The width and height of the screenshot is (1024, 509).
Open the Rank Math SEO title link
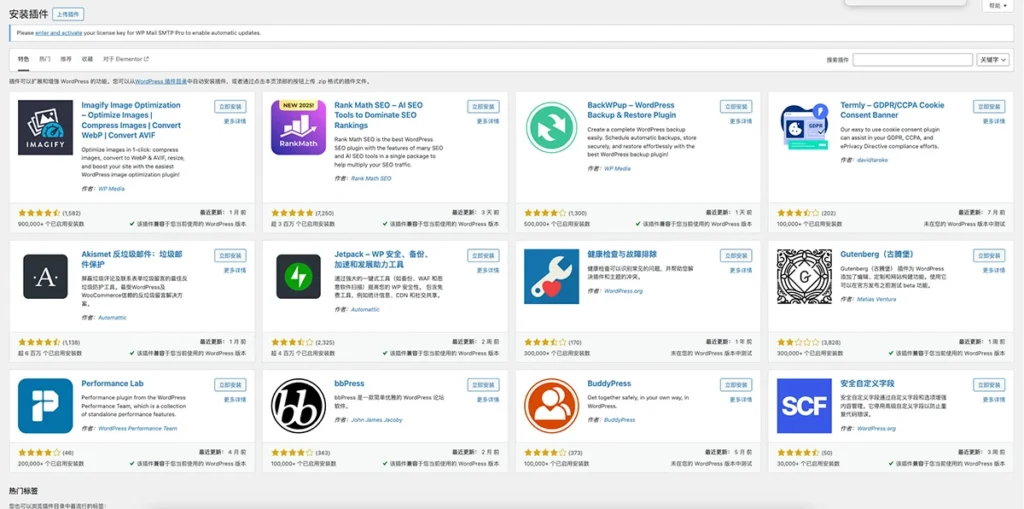point(379,115)
